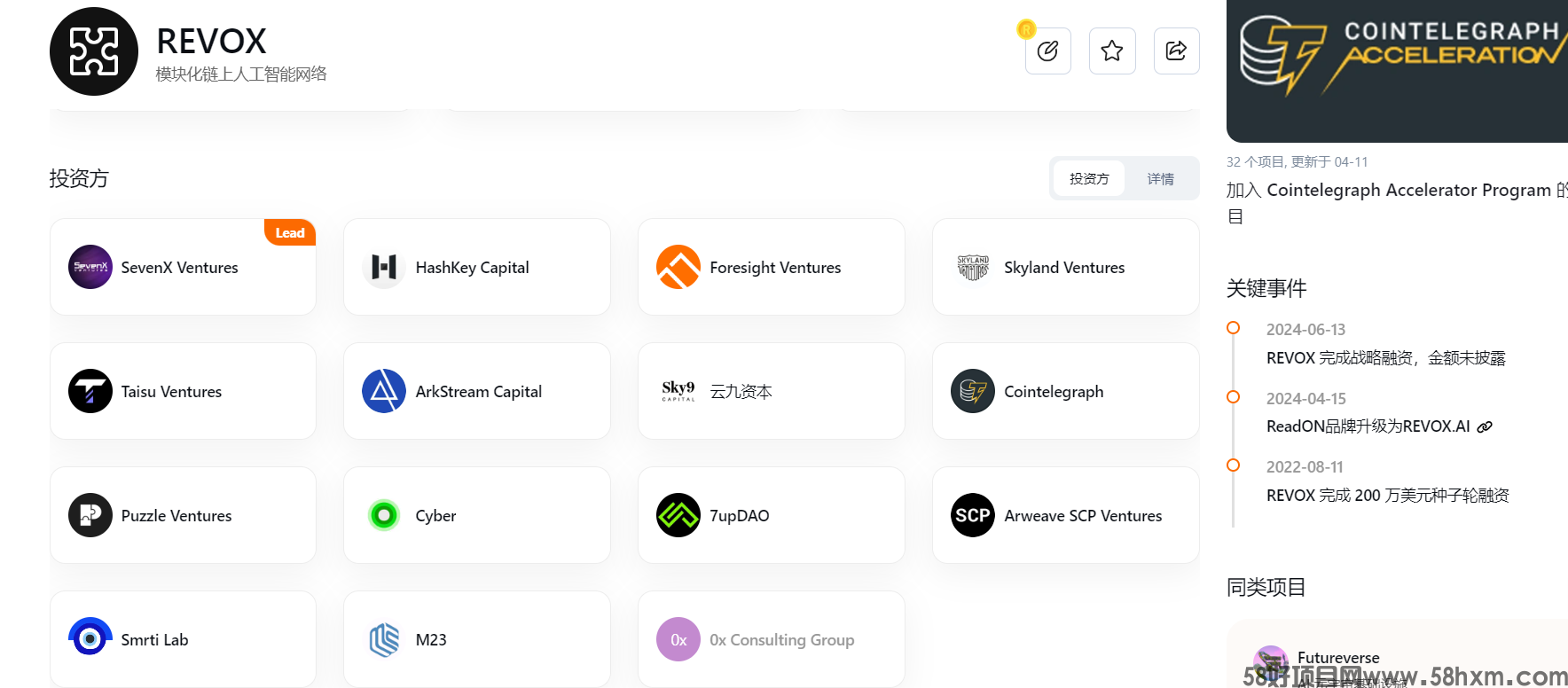Click the 7upDAO green logo

pyautogui.click(x=678, y=515)
